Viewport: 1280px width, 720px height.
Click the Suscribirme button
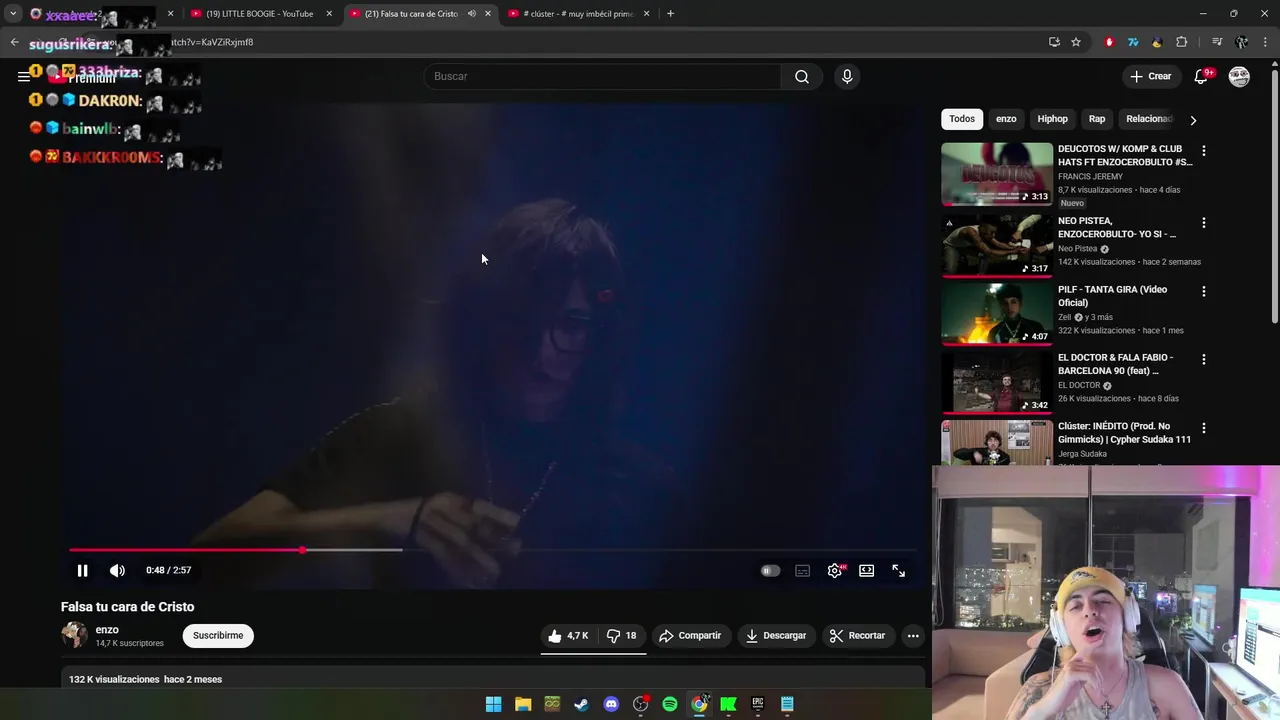coord(218,636)
